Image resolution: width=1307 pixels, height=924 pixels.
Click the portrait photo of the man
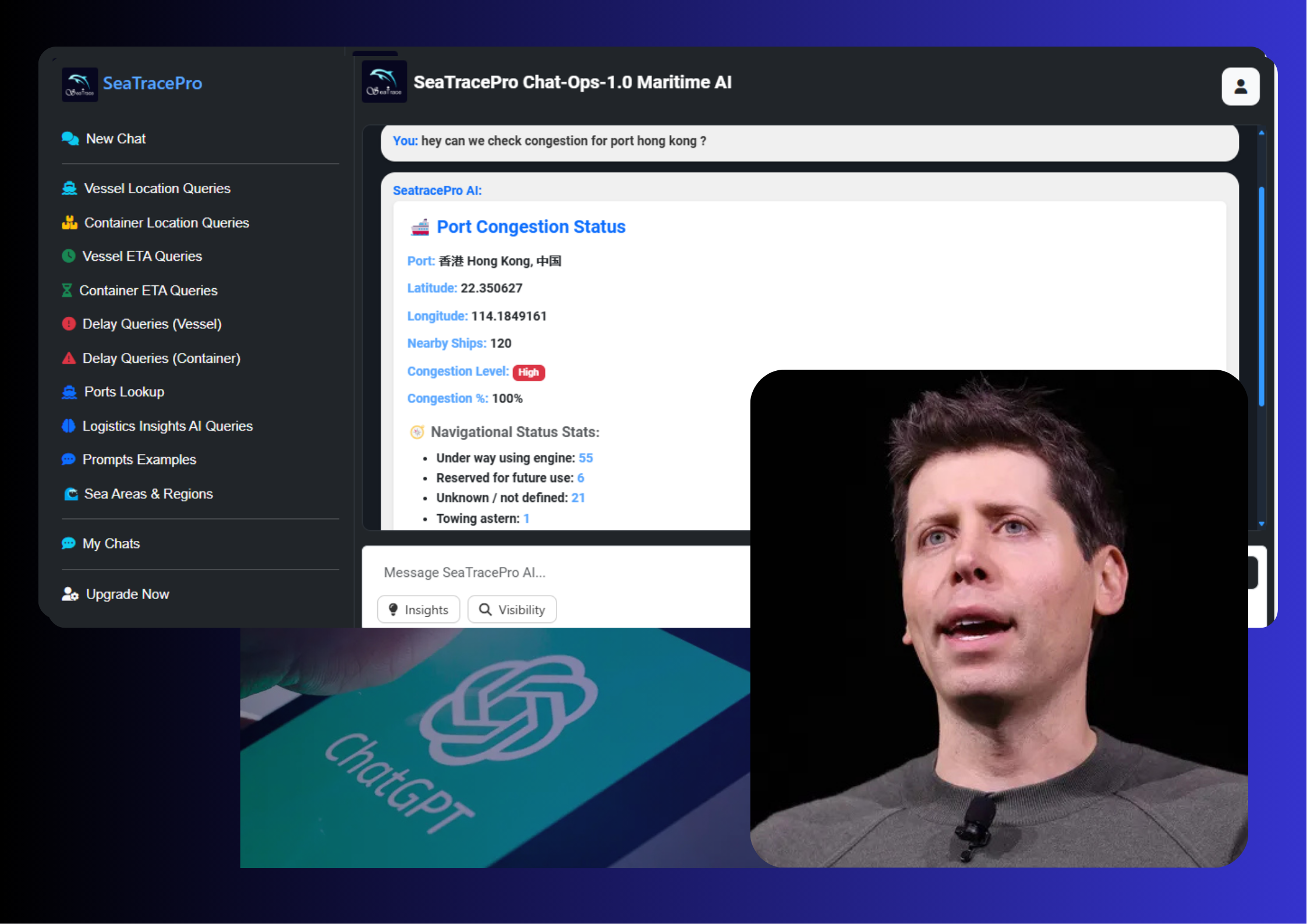pos(999,618)
